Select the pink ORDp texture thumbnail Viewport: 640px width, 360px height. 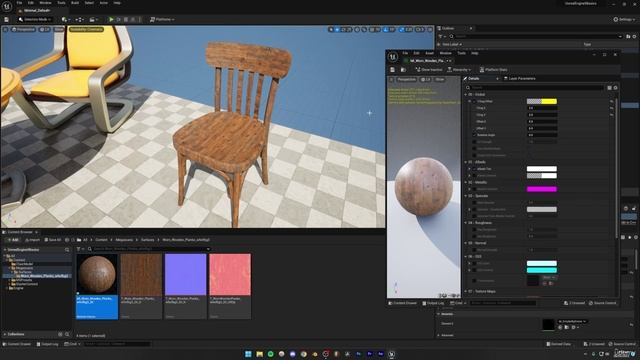[230, 274]
